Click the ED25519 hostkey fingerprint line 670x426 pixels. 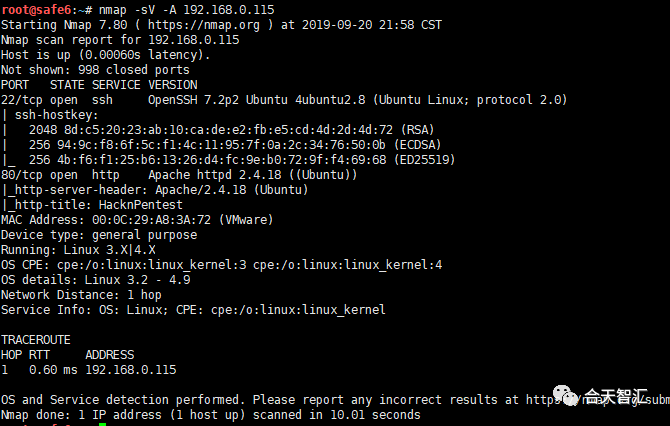pyautogui.click(x=242, y=160)
